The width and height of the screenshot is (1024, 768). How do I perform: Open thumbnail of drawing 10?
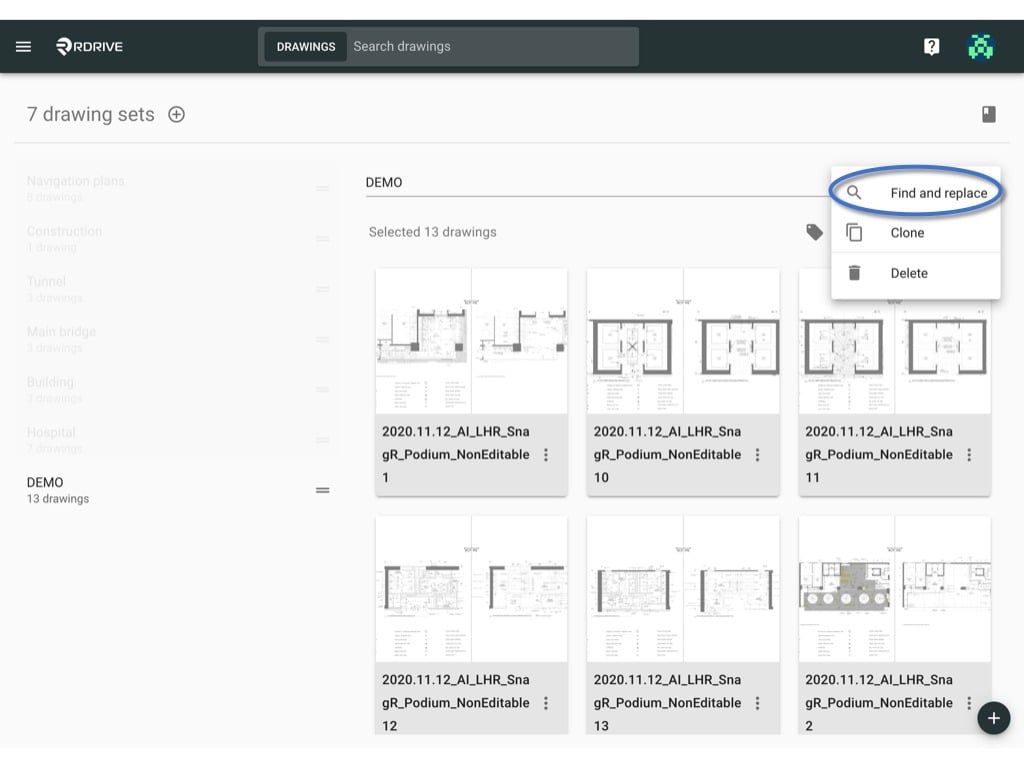click(x=683, y=341)
